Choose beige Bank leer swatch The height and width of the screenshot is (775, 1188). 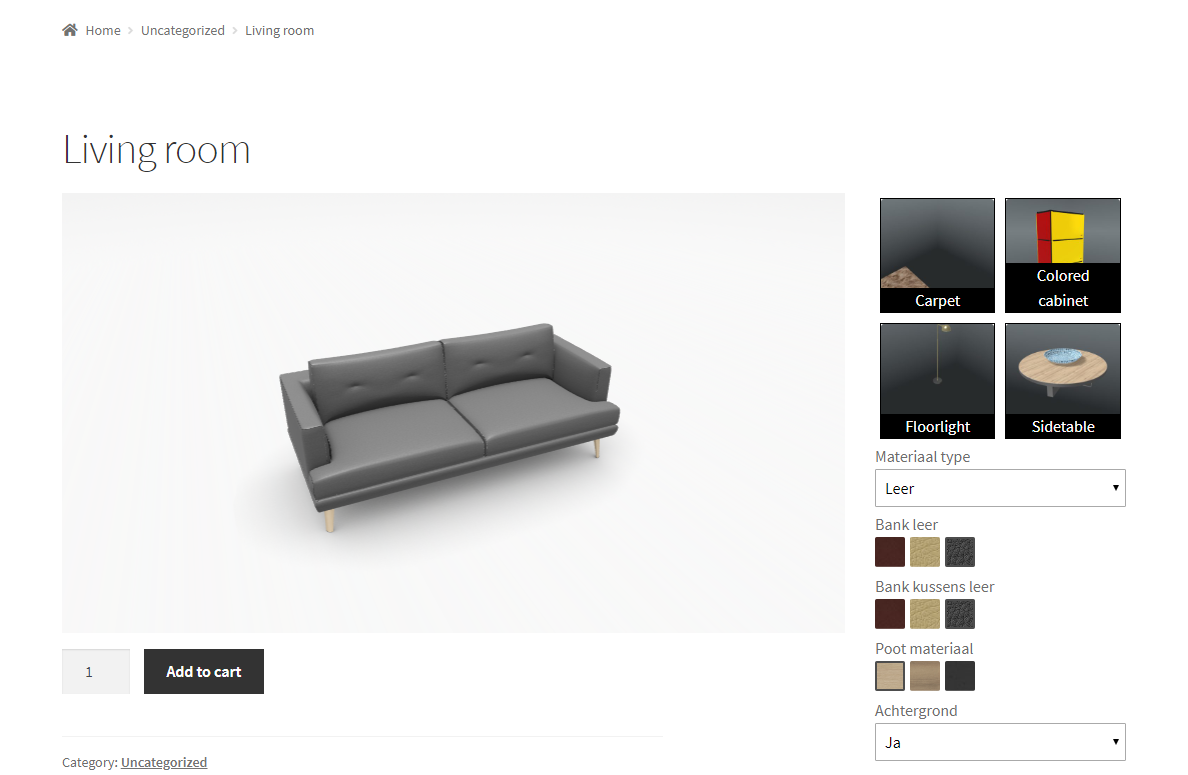pos(925,552)
